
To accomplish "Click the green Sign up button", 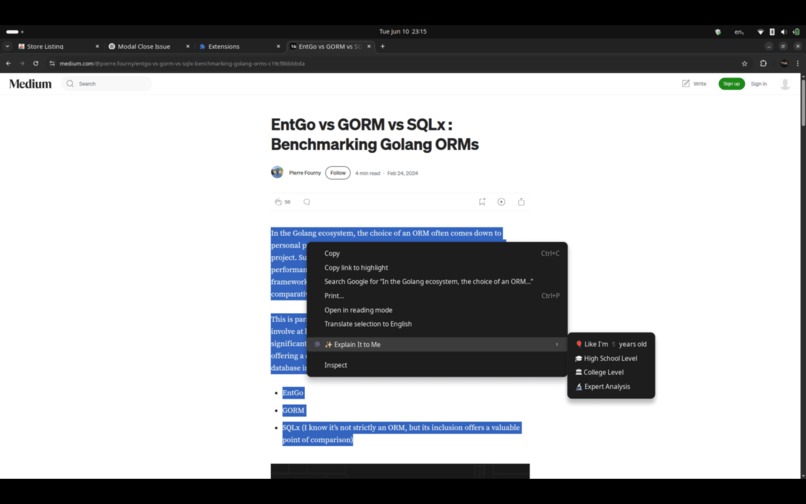I will coord(731,84).
